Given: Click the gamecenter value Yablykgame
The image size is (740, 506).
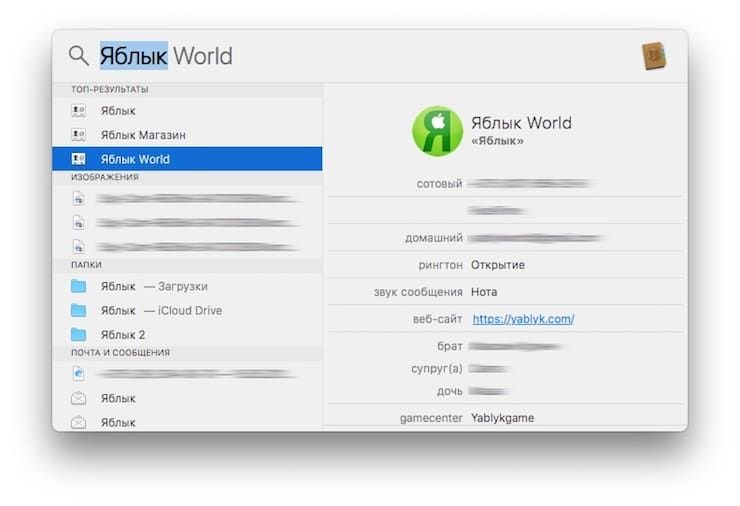Looking at the screenshot, I should point(503,418).
